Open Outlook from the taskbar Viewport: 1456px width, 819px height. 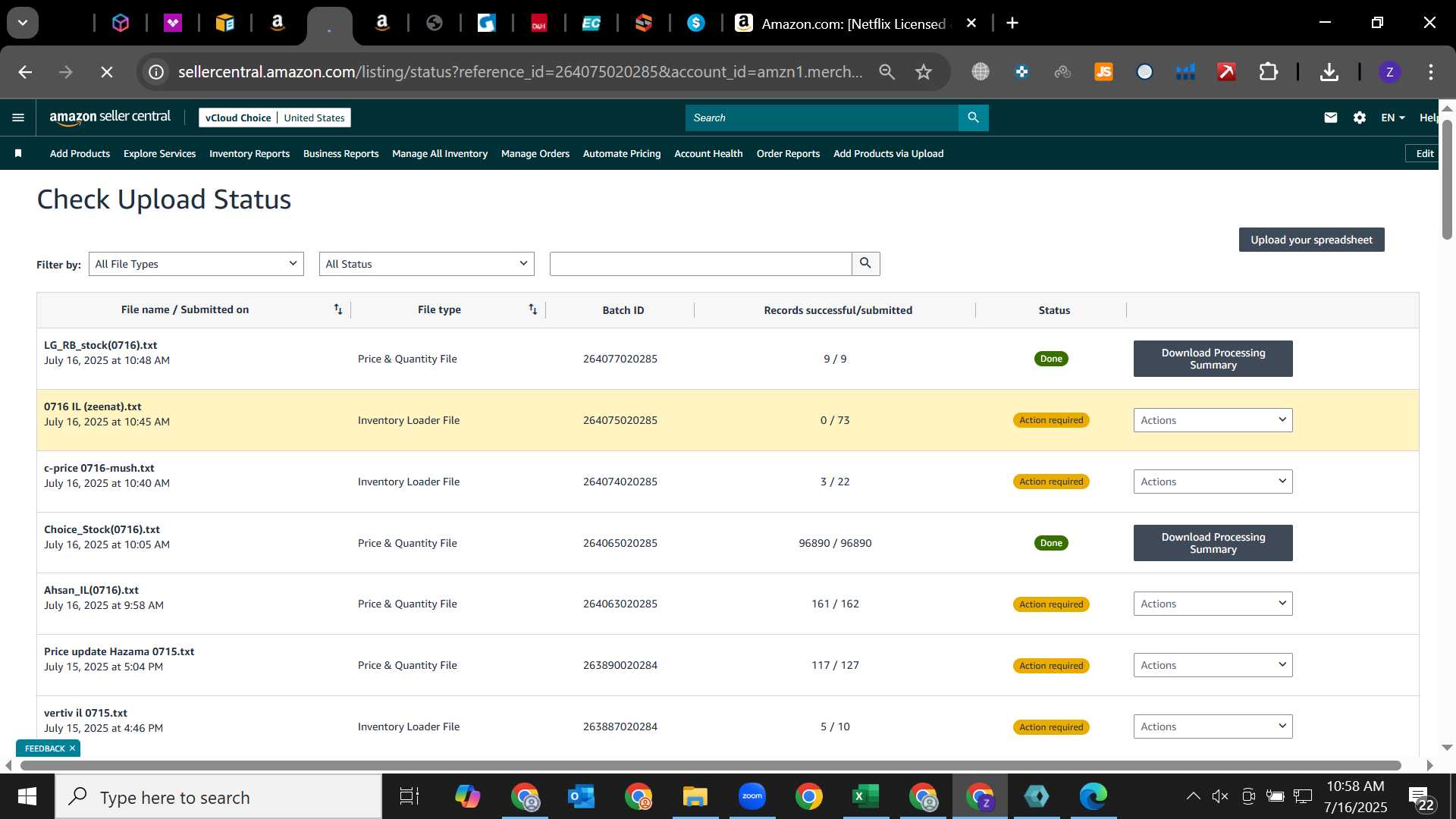[x=581, y=797]
